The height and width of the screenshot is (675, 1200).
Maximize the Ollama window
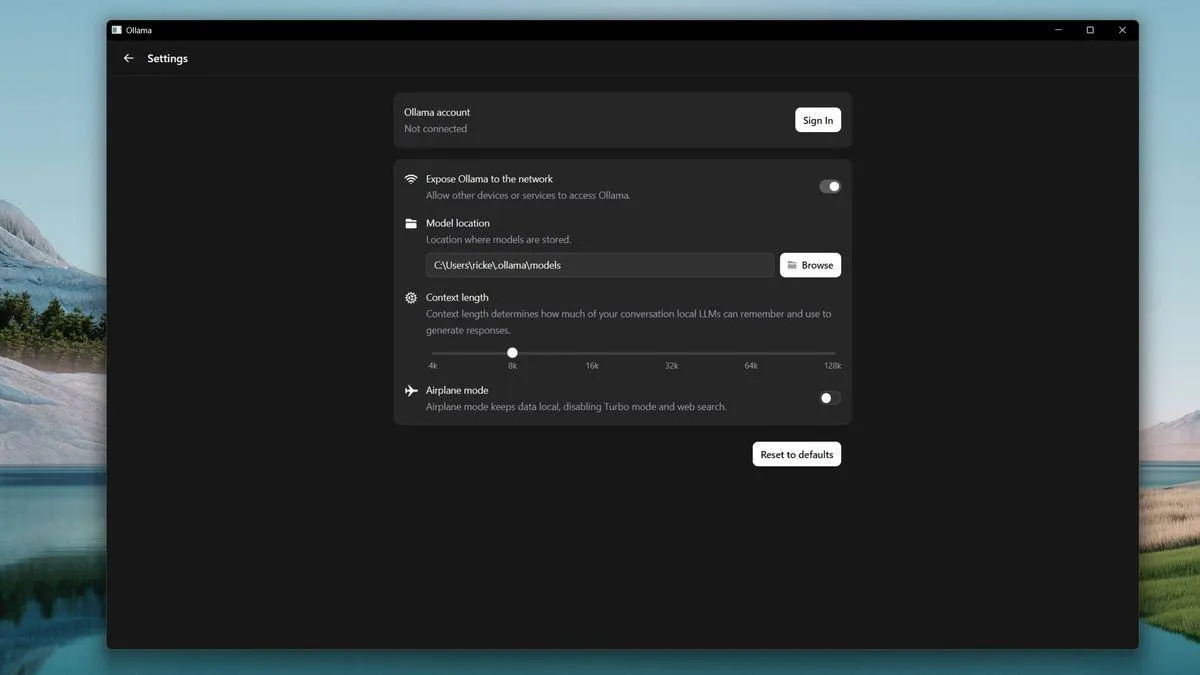tap(1090, 30)
